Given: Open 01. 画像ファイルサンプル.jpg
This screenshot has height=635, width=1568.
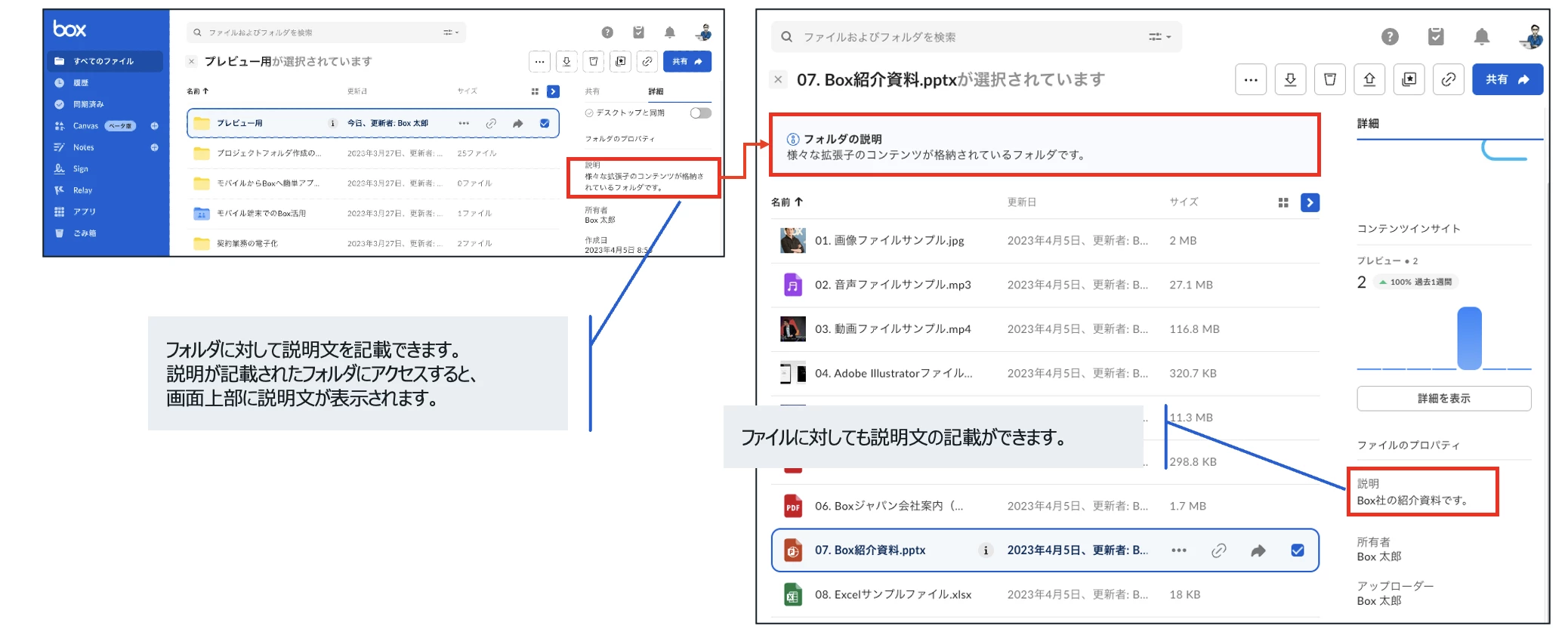Looking at the screenshot, I should point(889,241).
